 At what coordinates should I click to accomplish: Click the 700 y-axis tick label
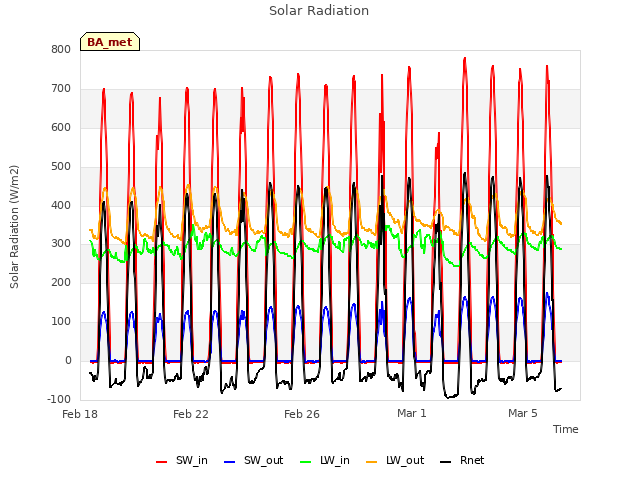(61, 88)
